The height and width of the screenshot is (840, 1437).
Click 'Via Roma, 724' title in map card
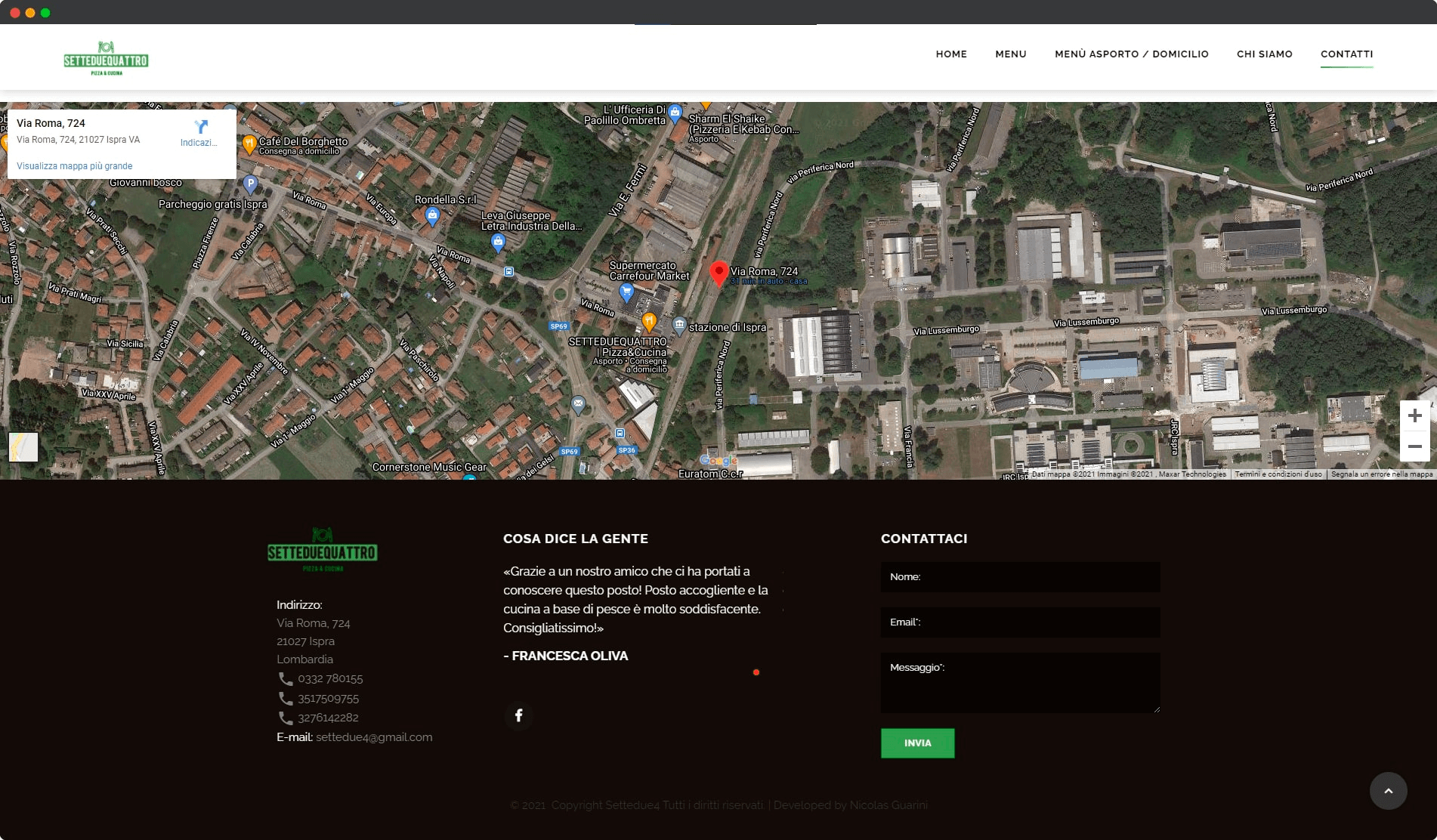coord(51,123)
